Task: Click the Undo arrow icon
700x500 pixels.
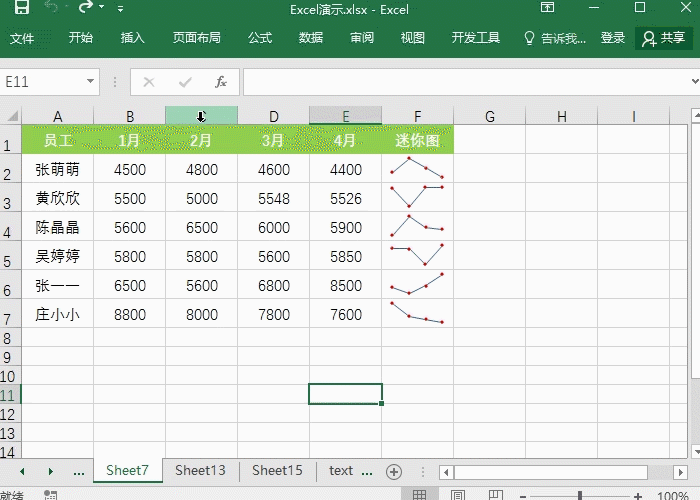Action: [51, 7]
